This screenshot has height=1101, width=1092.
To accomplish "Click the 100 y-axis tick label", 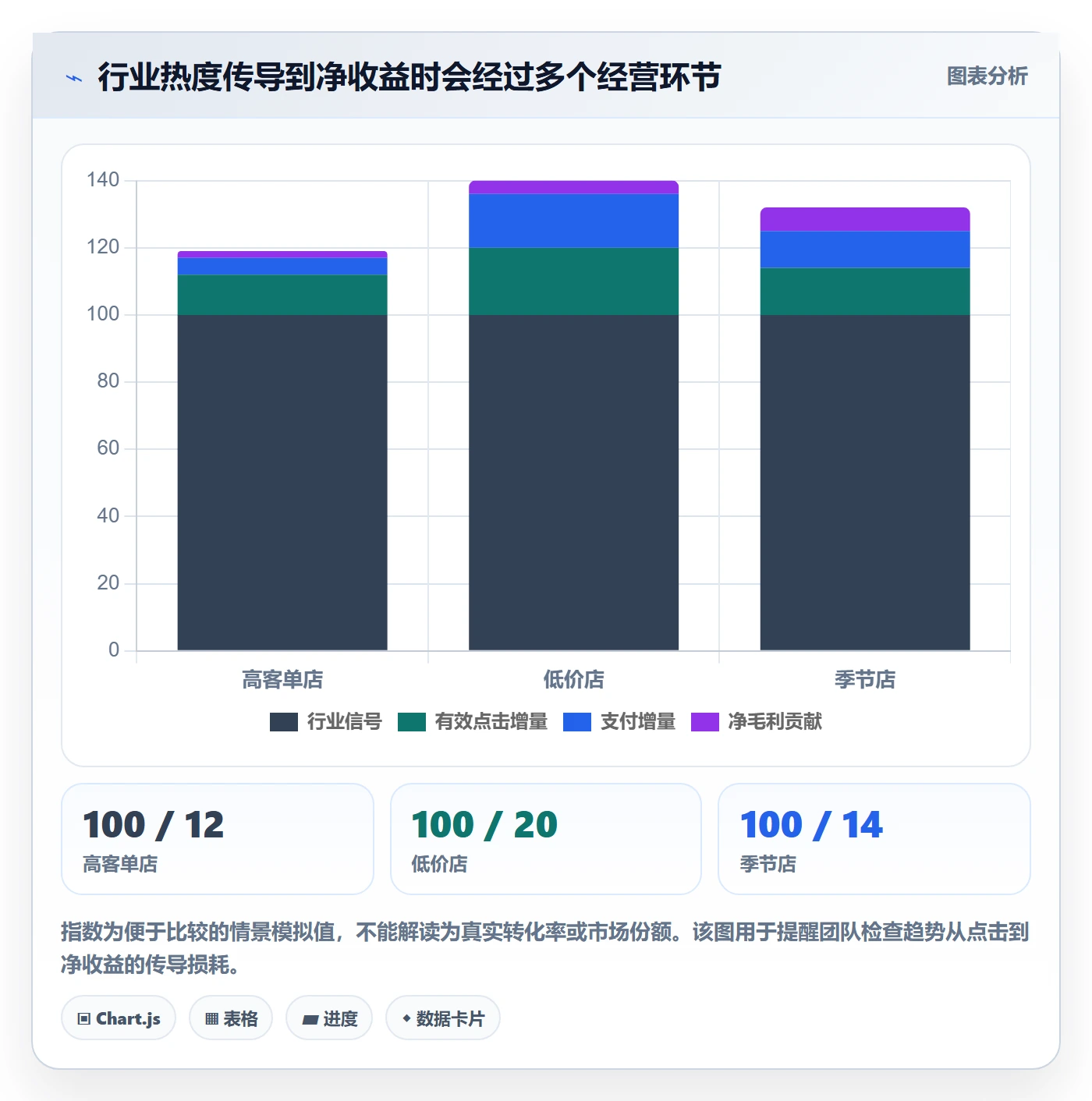I will coord(103,314).
